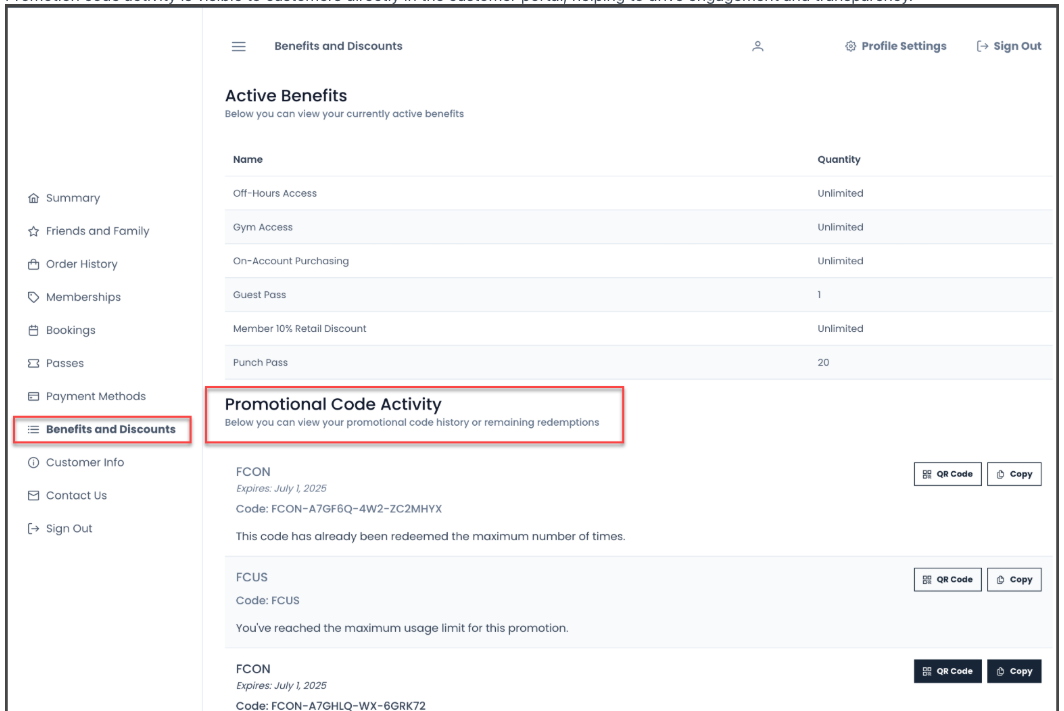Open Friends and Family page

(90, 231)
